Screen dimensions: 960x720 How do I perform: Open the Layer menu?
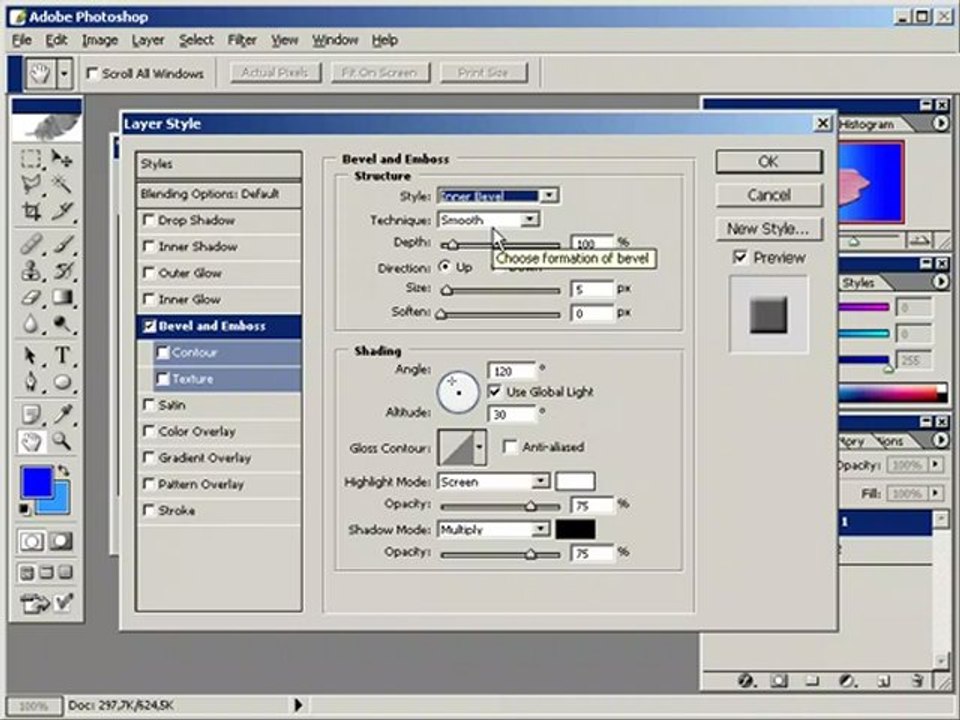tap(148, 40)
